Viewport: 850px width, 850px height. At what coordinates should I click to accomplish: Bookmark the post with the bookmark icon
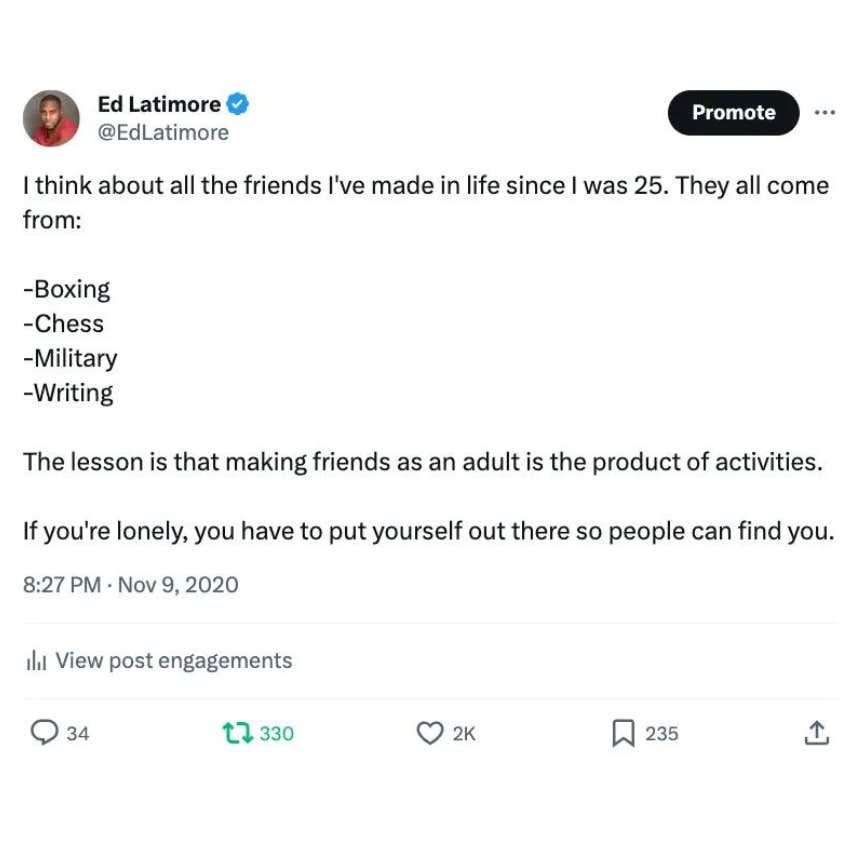(x=623, y=733)
